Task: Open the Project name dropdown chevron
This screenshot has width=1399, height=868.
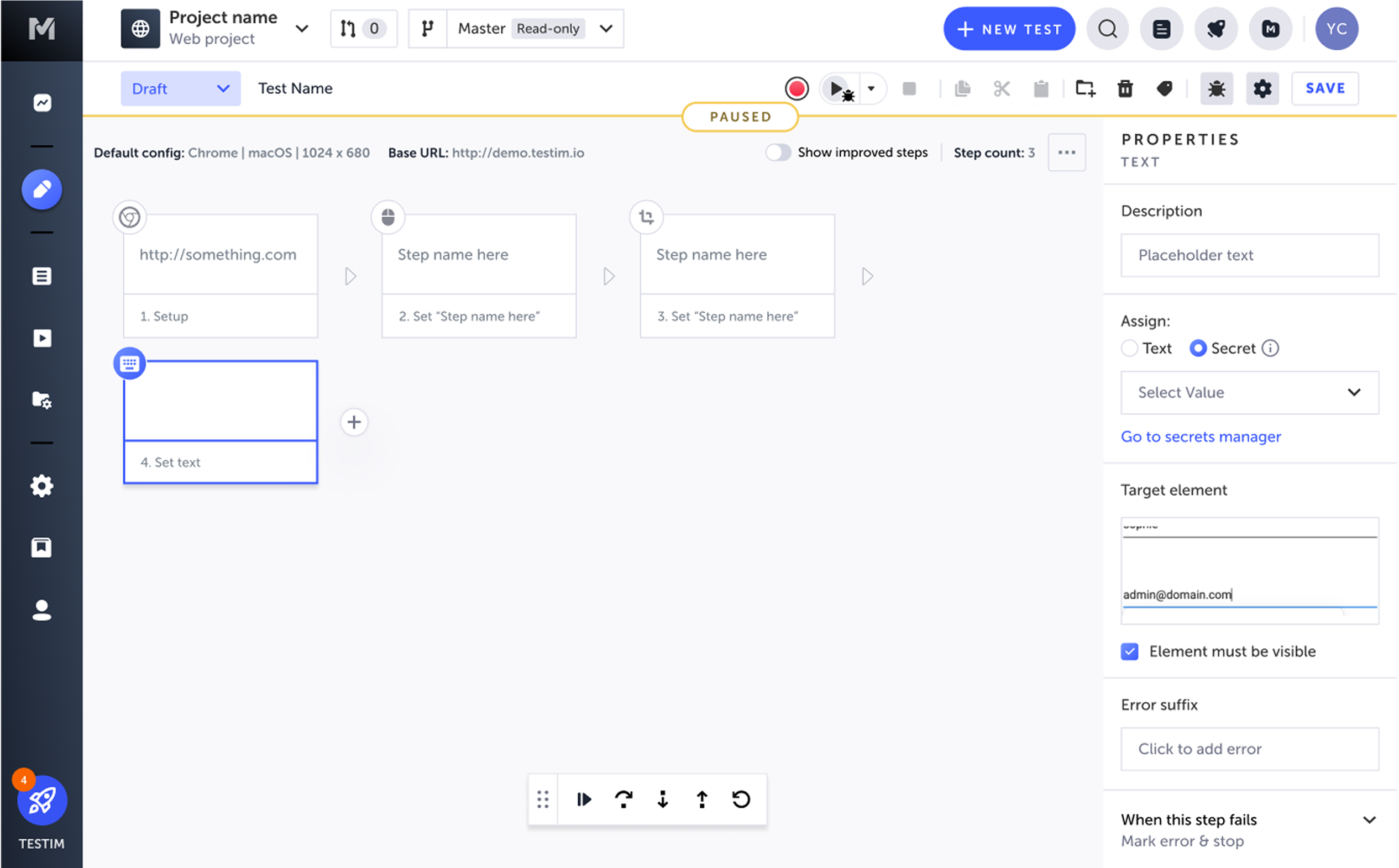Action: [302, 29]
